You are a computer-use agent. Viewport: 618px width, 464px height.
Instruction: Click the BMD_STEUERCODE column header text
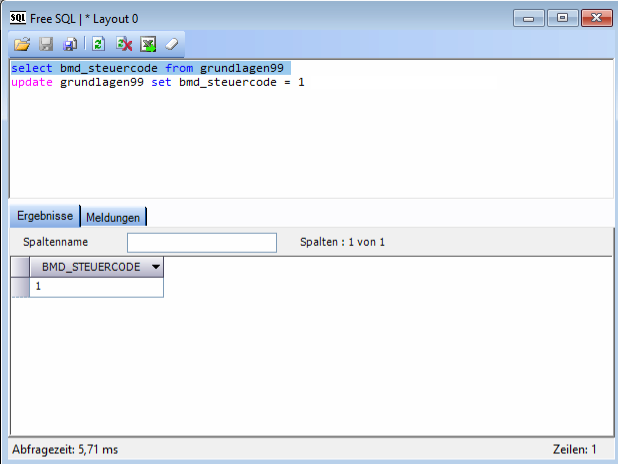pos(88,267)
